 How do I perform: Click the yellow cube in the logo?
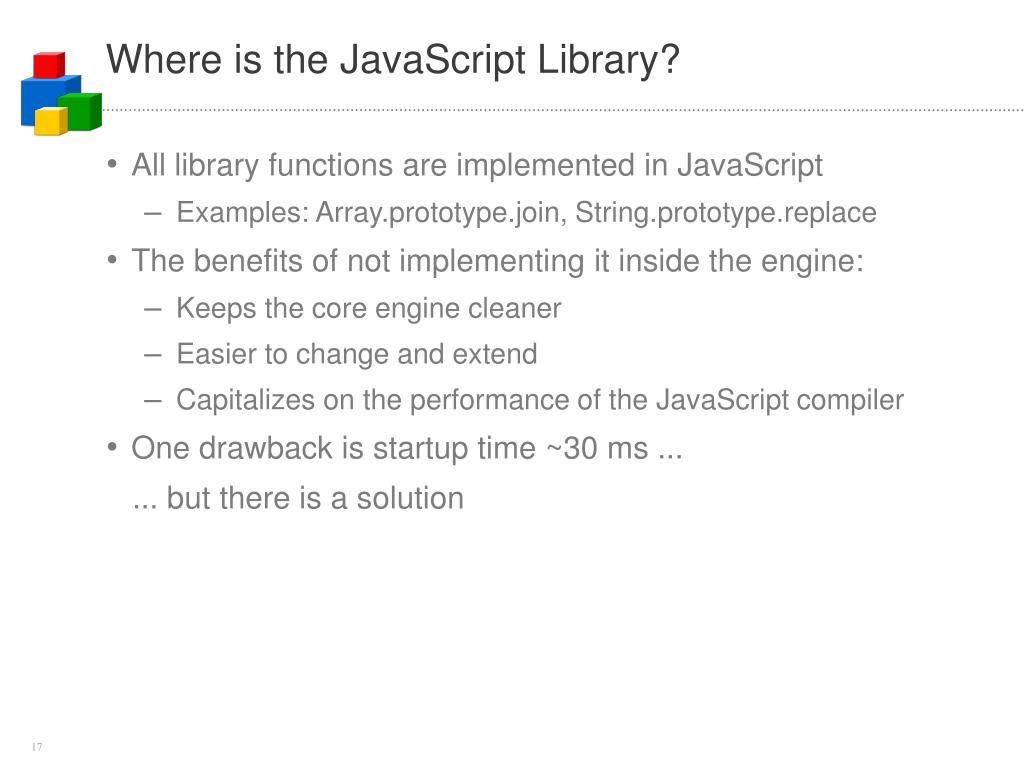[50, 121]
